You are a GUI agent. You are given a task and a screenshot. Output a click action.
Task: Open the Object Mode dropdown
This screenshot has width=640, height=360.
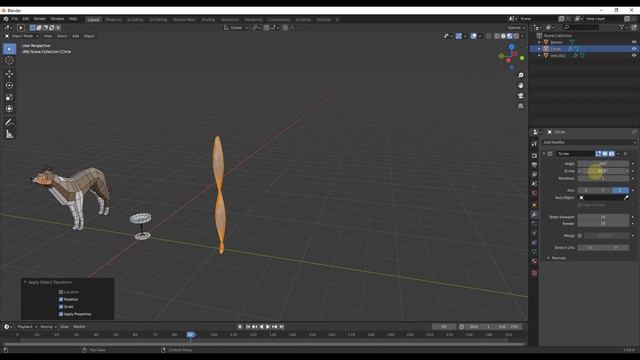click(x=21, y=36)
